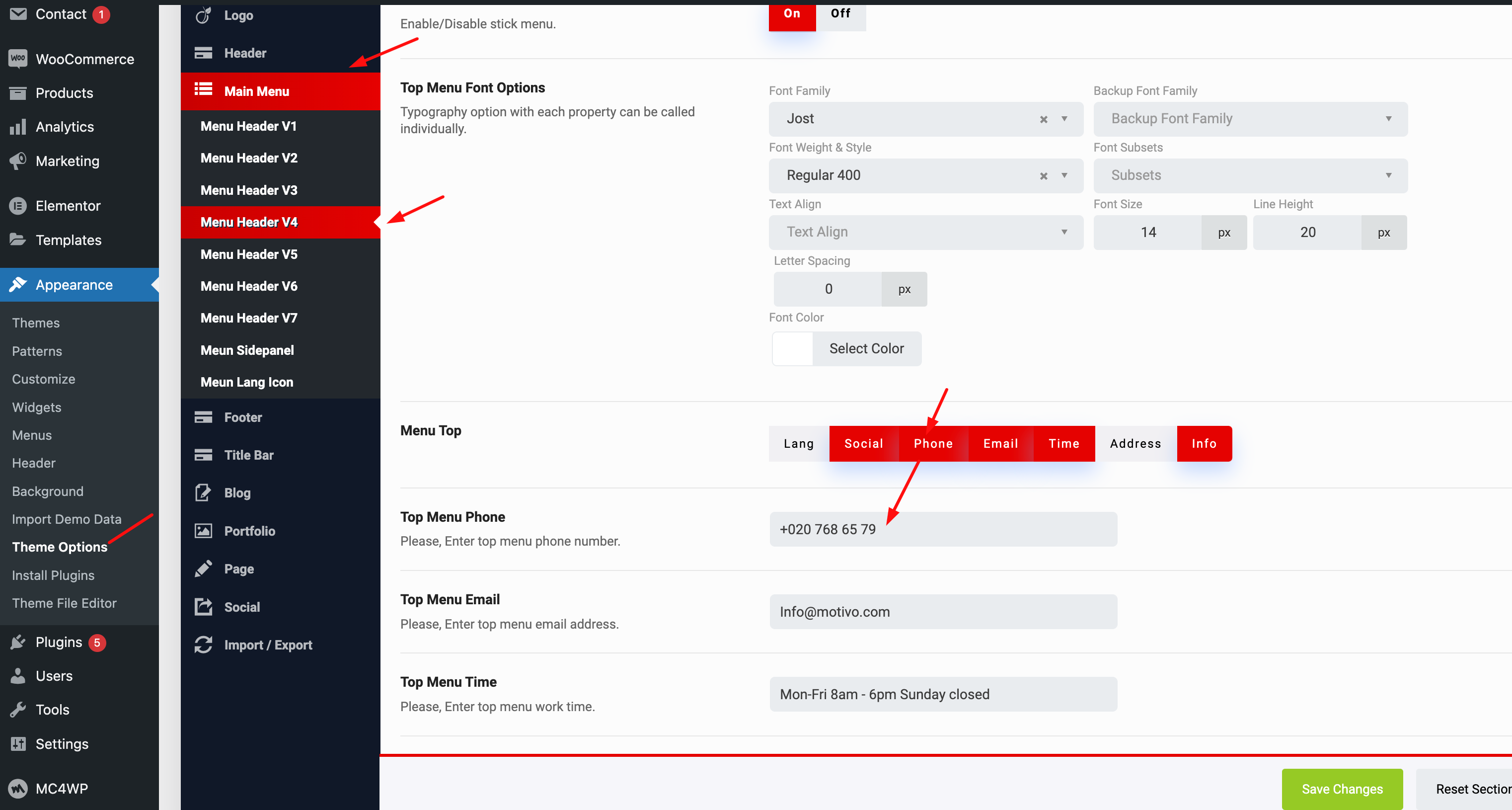Open Theme File Editor link
This screenshot has height=810, width=1512.
(x=64, y=603)
